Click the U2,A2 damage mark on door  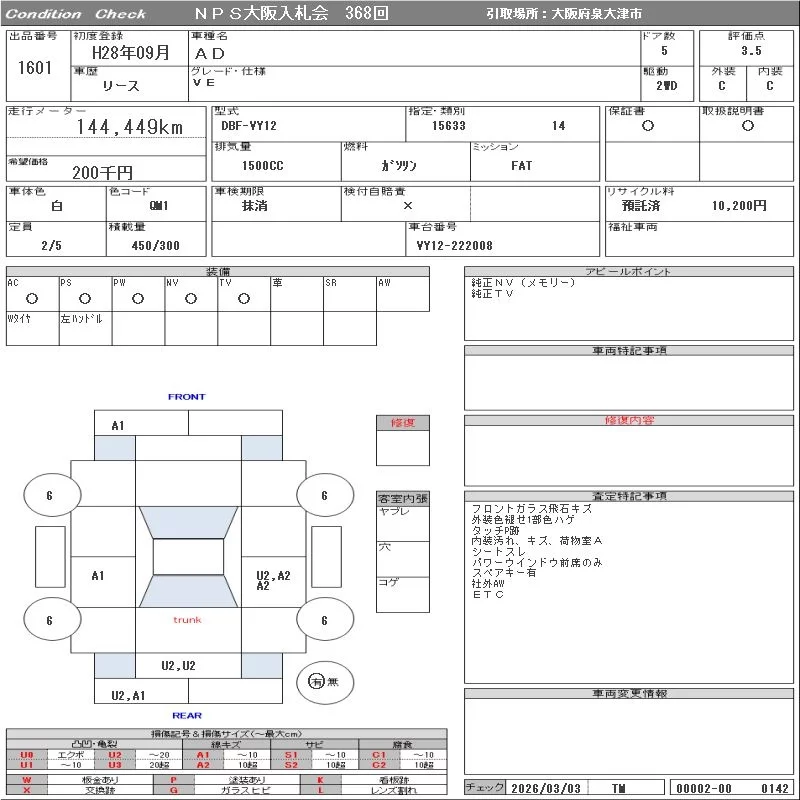273,578
